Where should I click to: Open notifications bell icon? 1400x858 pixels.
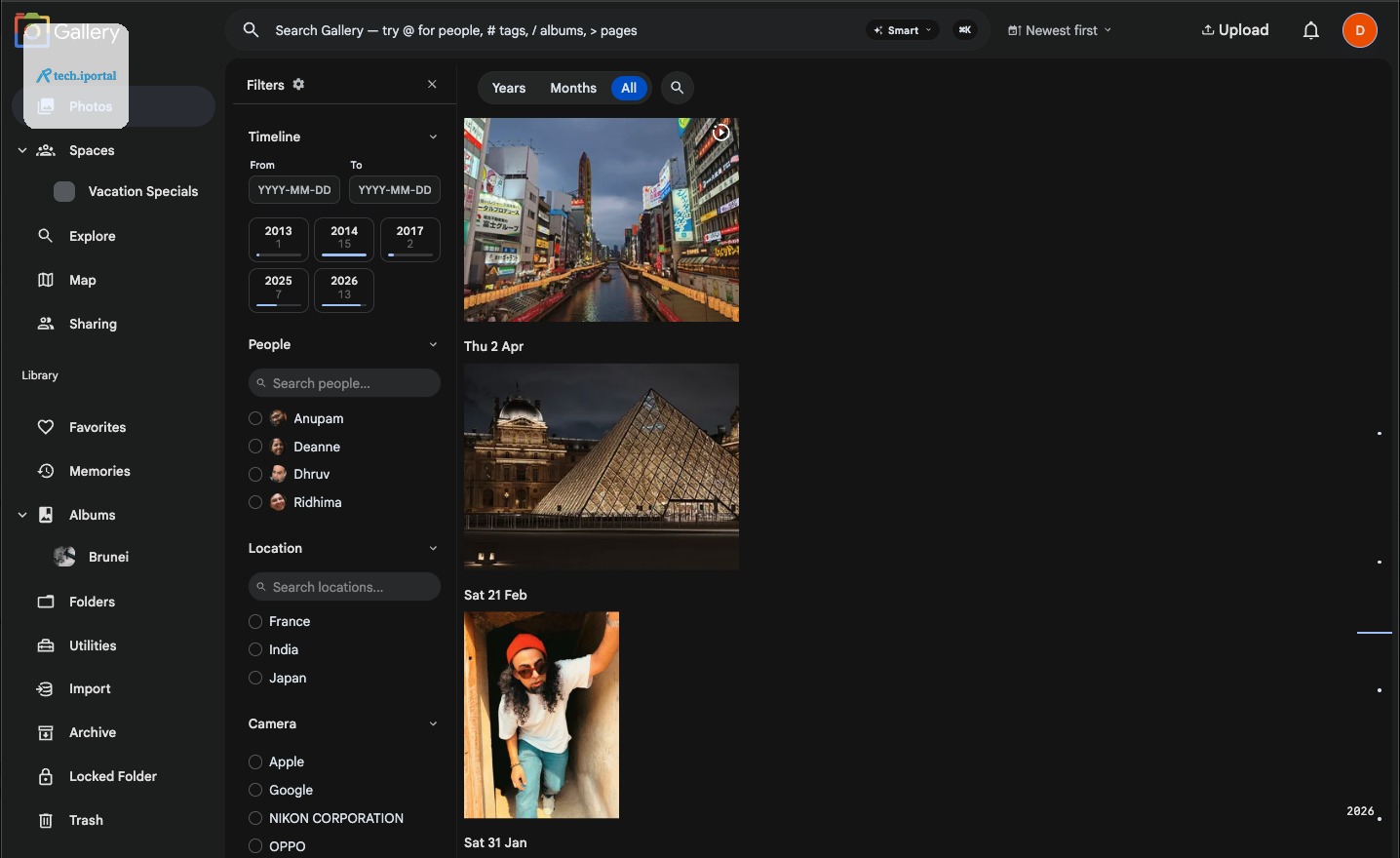pyautogui.click(x=1311, y=30)
